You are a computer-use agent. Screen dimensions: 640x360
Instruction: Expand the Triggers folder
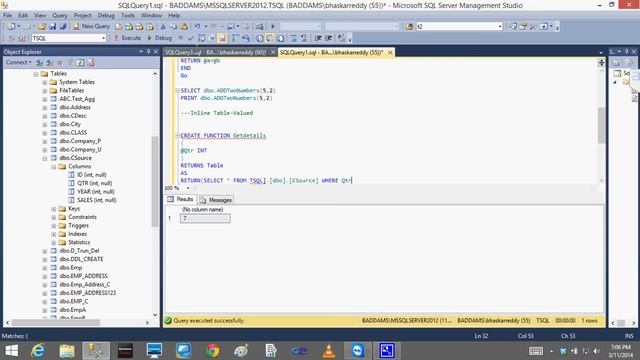point(54,225)
